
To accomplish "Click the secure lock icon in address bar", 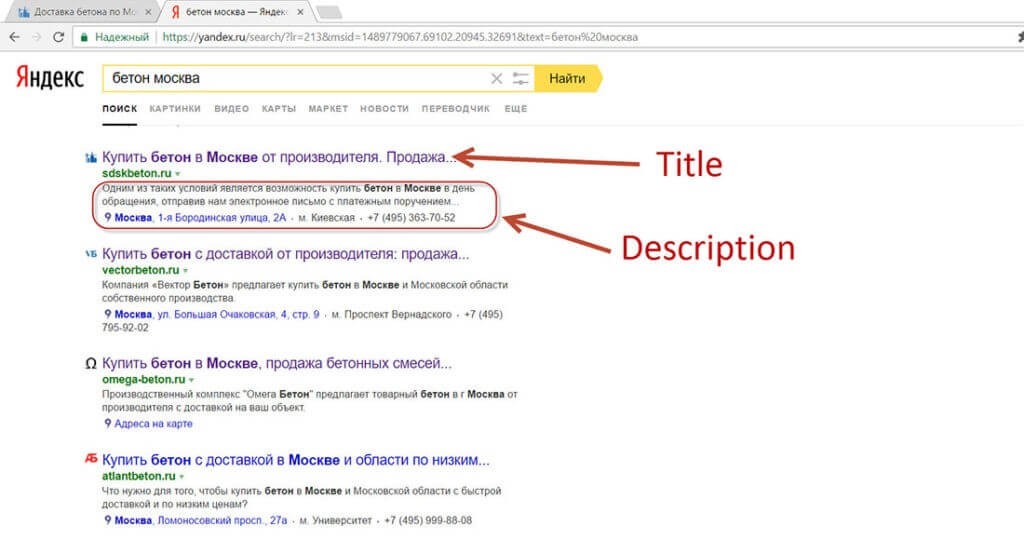I will (84, 37).
